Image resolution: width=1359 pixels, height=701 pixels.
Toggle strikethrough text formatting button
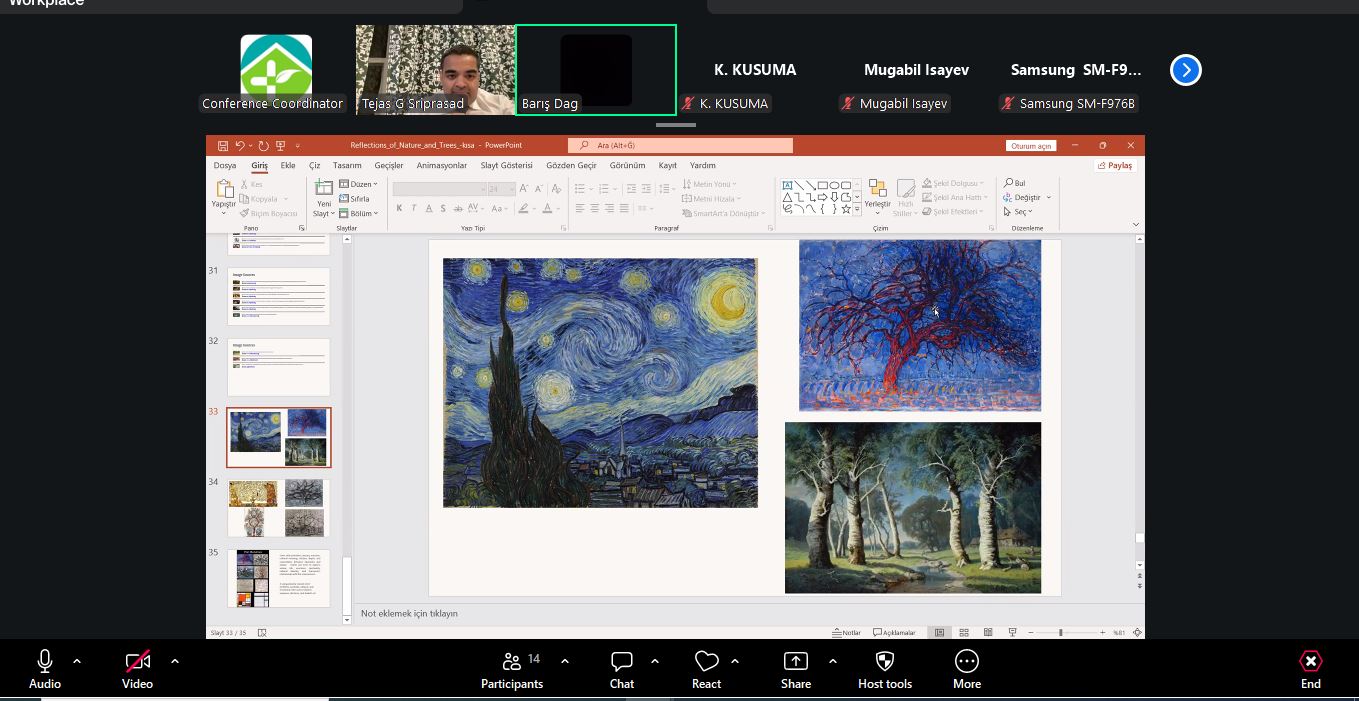coord(459,208)
